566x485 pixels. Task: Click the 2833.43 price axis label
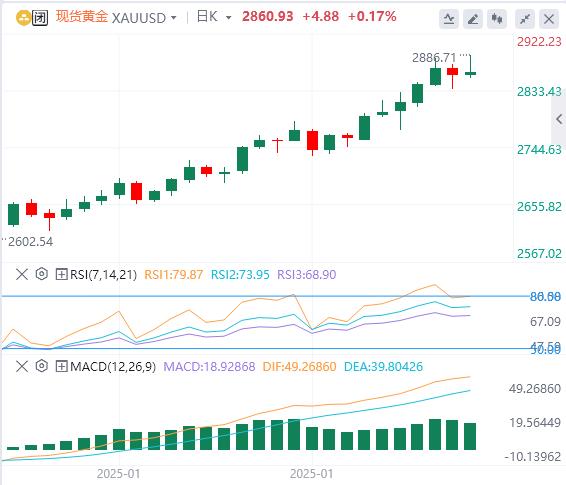pyautogui.click(x=539, y=92)
